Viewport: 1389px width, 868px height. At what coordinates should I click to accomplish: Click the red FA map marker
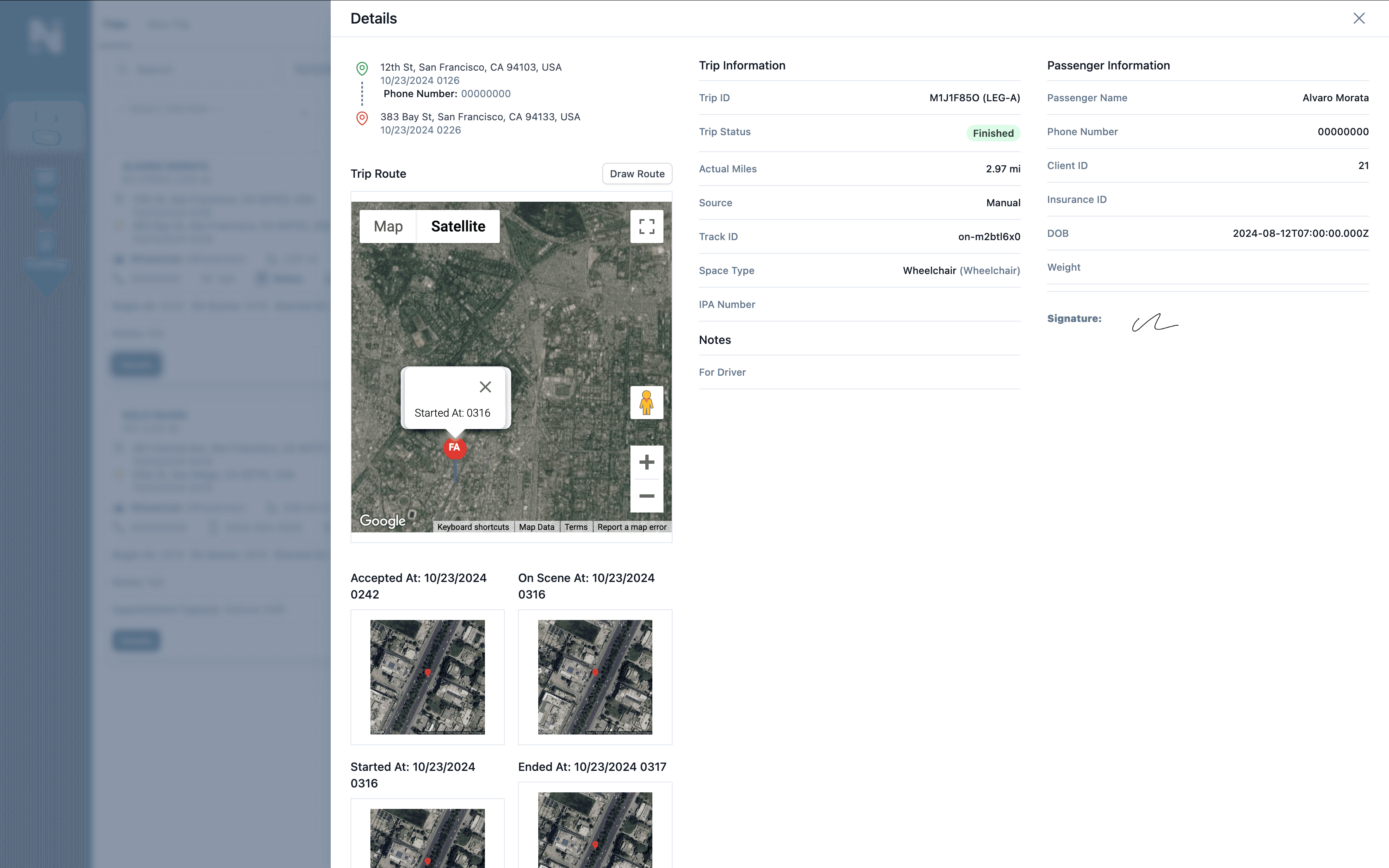455,447
